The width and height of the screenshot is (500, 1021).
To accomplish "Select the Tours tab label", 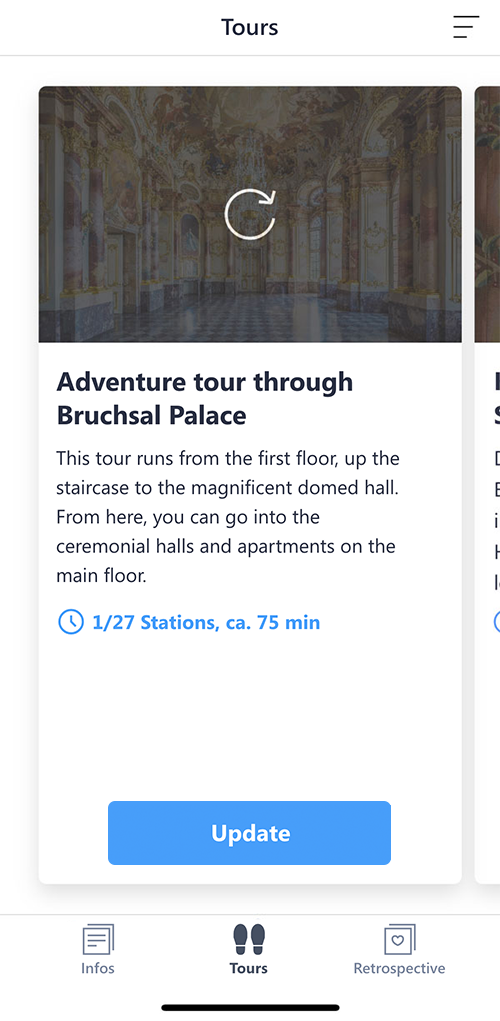I will point(249,968).
